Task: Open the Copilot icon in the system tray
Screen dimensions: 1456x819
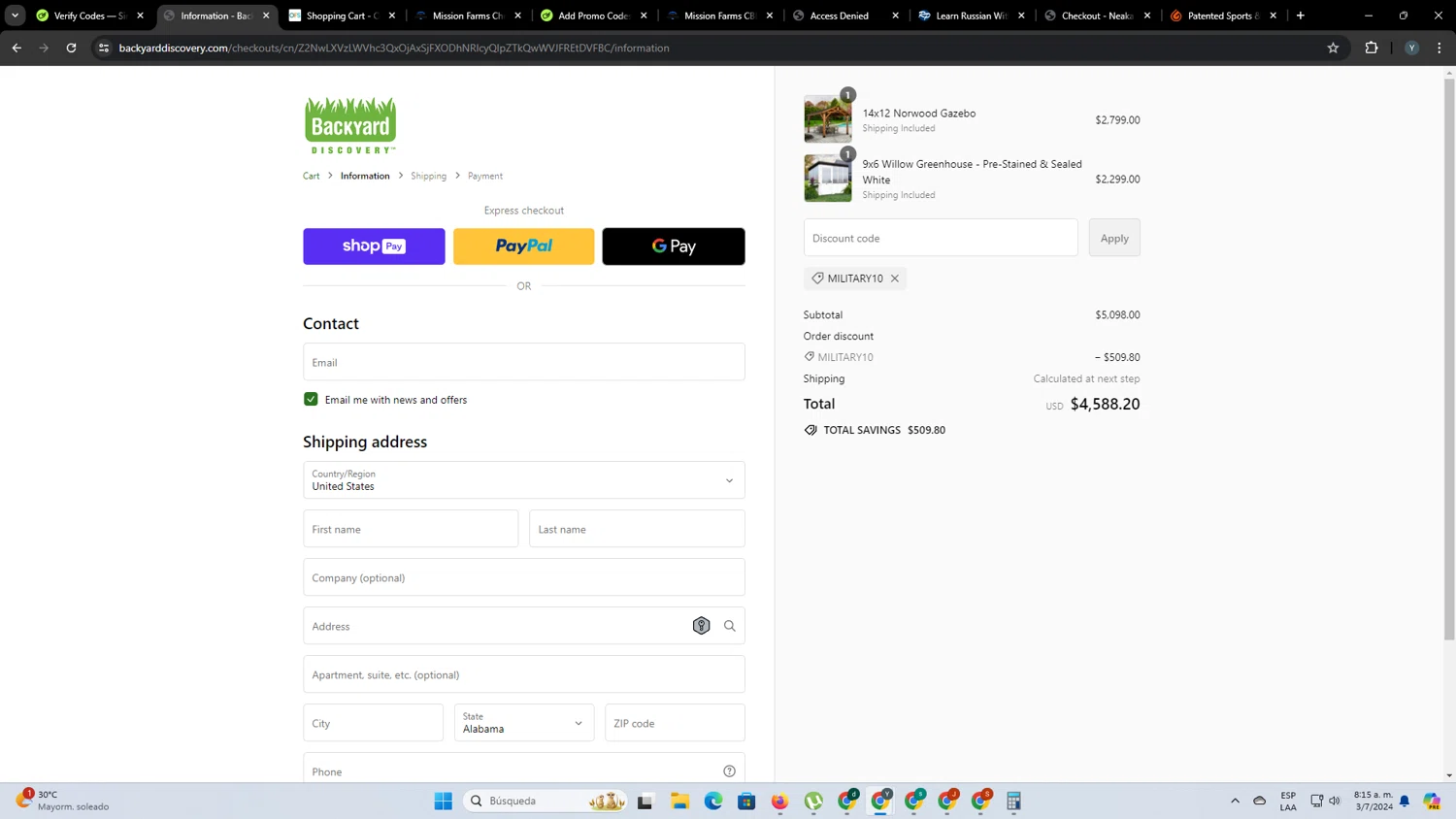Action: pos(1432,801)
